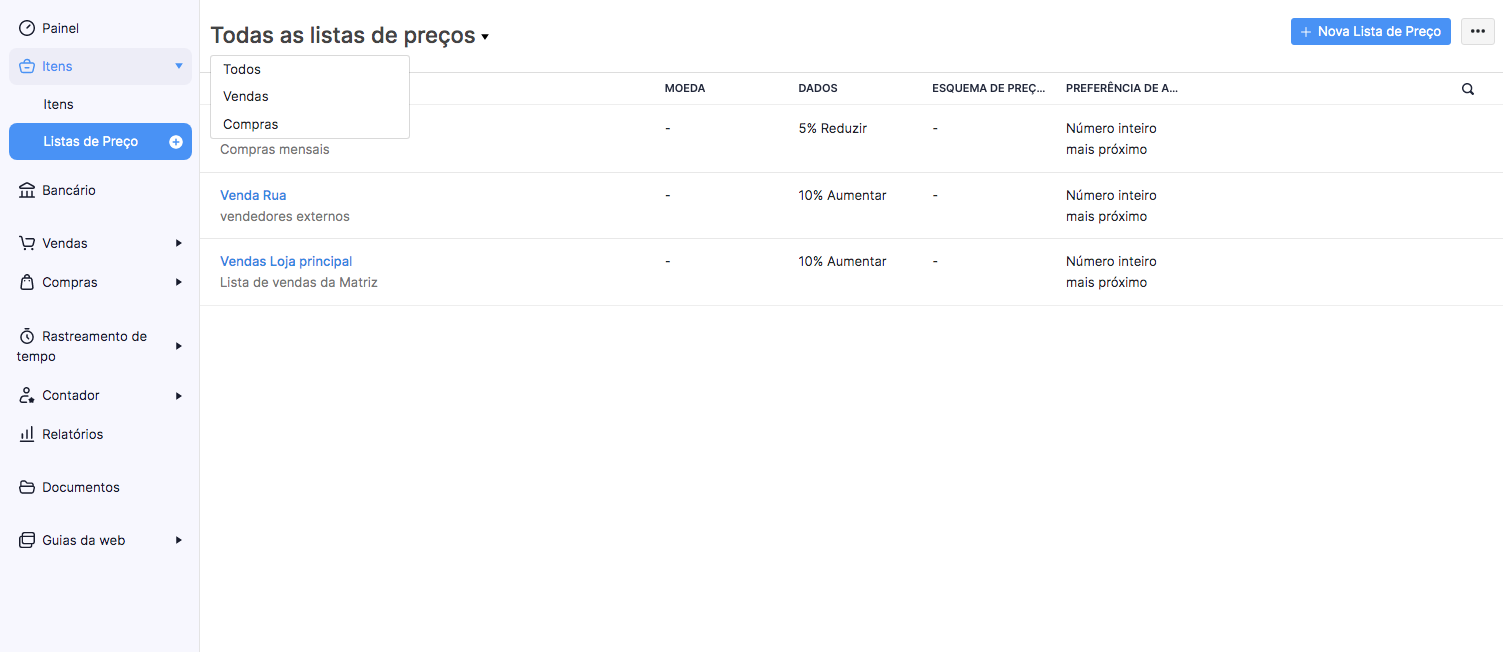Toggle the Todas as listas de preços dropdown
The image size is (1503, 652).
[x=350, y=36]
